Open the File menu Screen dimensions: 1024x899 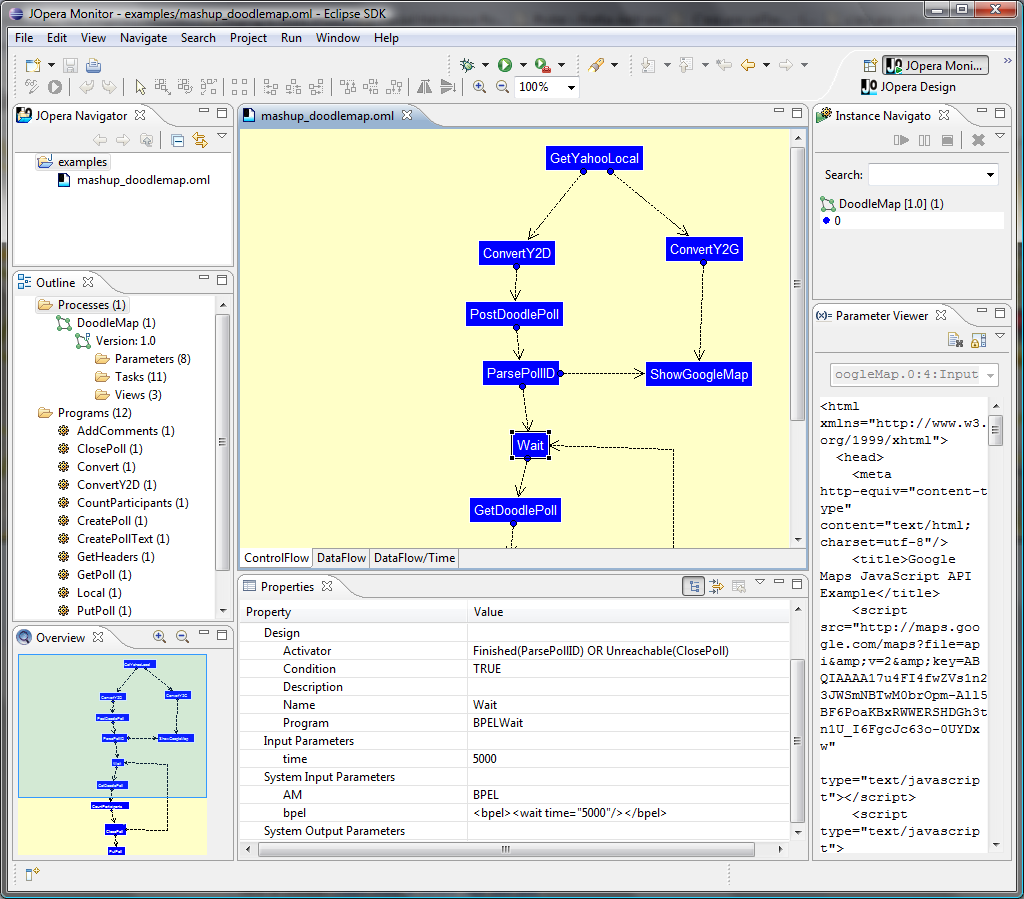(x=24, y=38)
